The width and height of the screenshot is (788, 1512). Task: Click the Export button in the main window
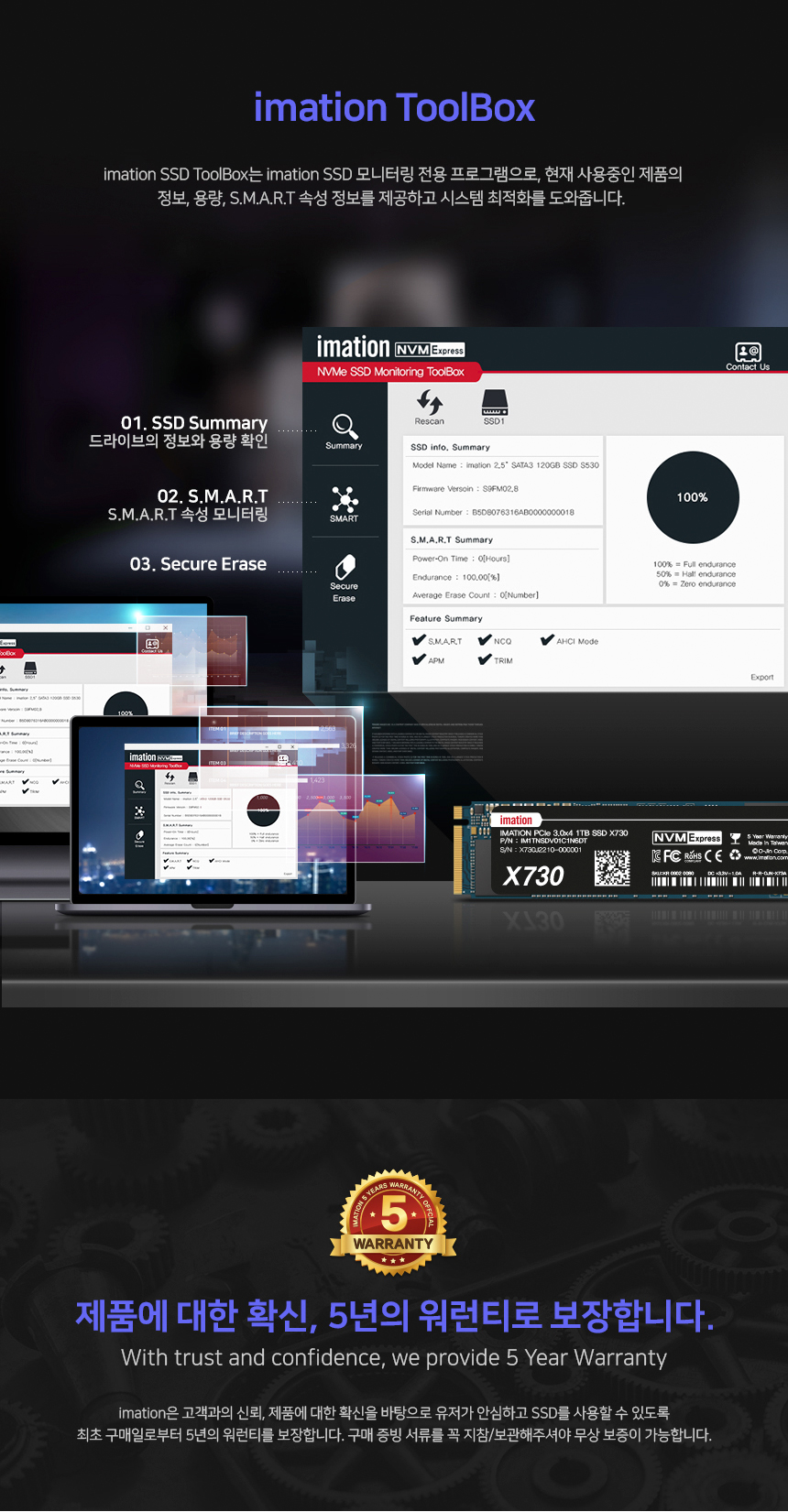[x=761, y=678]
